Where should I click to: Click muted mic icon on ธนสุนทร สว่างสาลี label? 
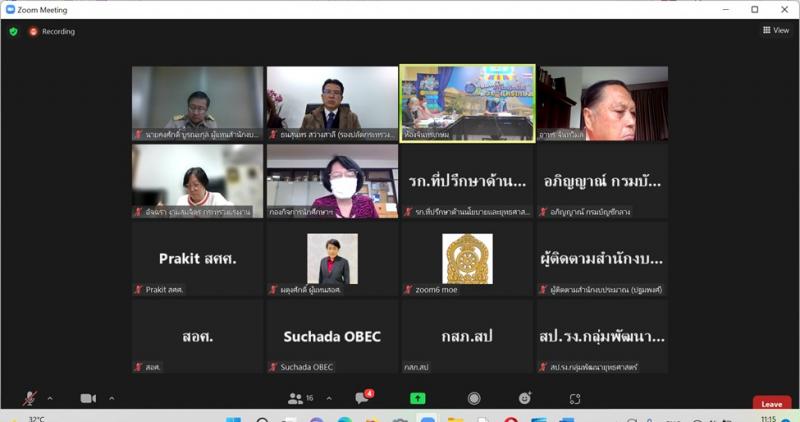pos(273,135)
